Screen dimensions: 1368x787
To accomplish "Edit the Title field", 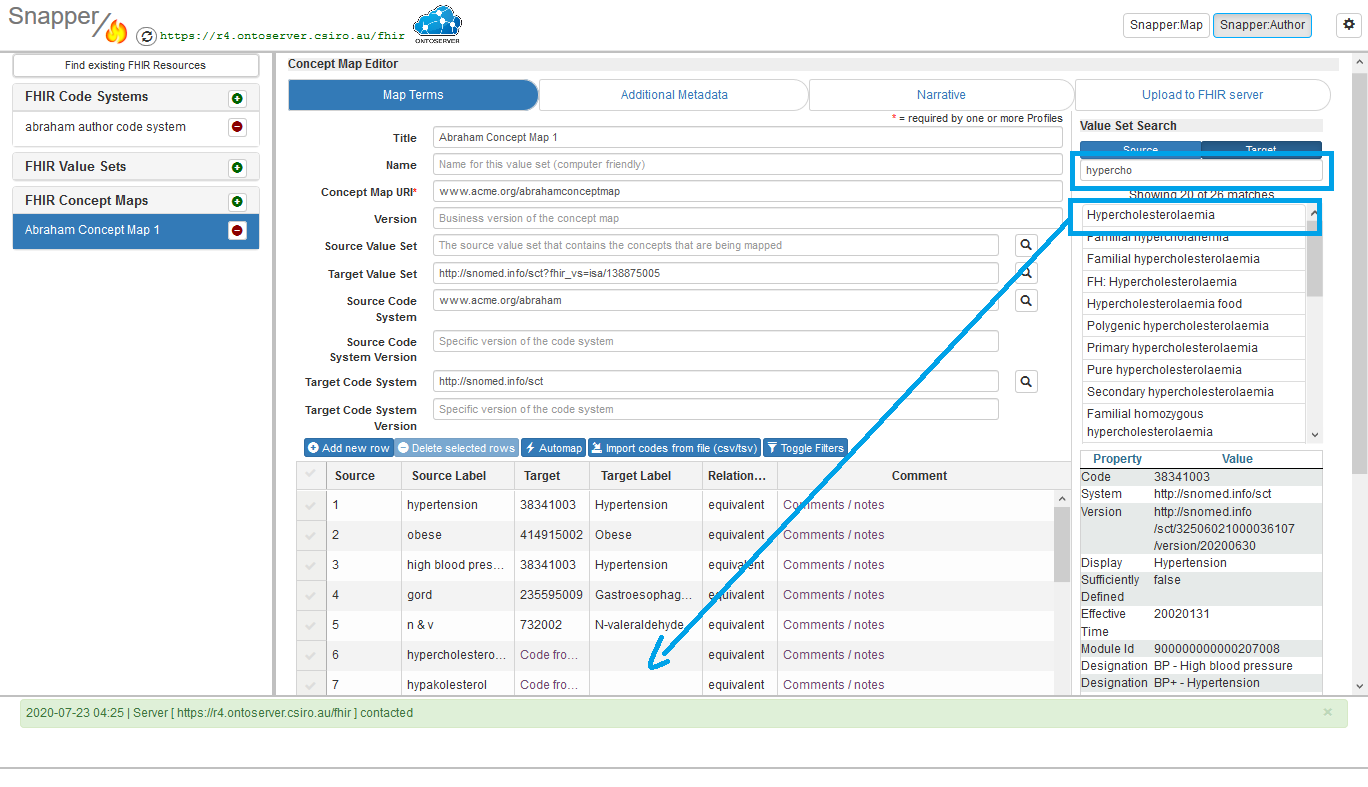I will (748, 137).
